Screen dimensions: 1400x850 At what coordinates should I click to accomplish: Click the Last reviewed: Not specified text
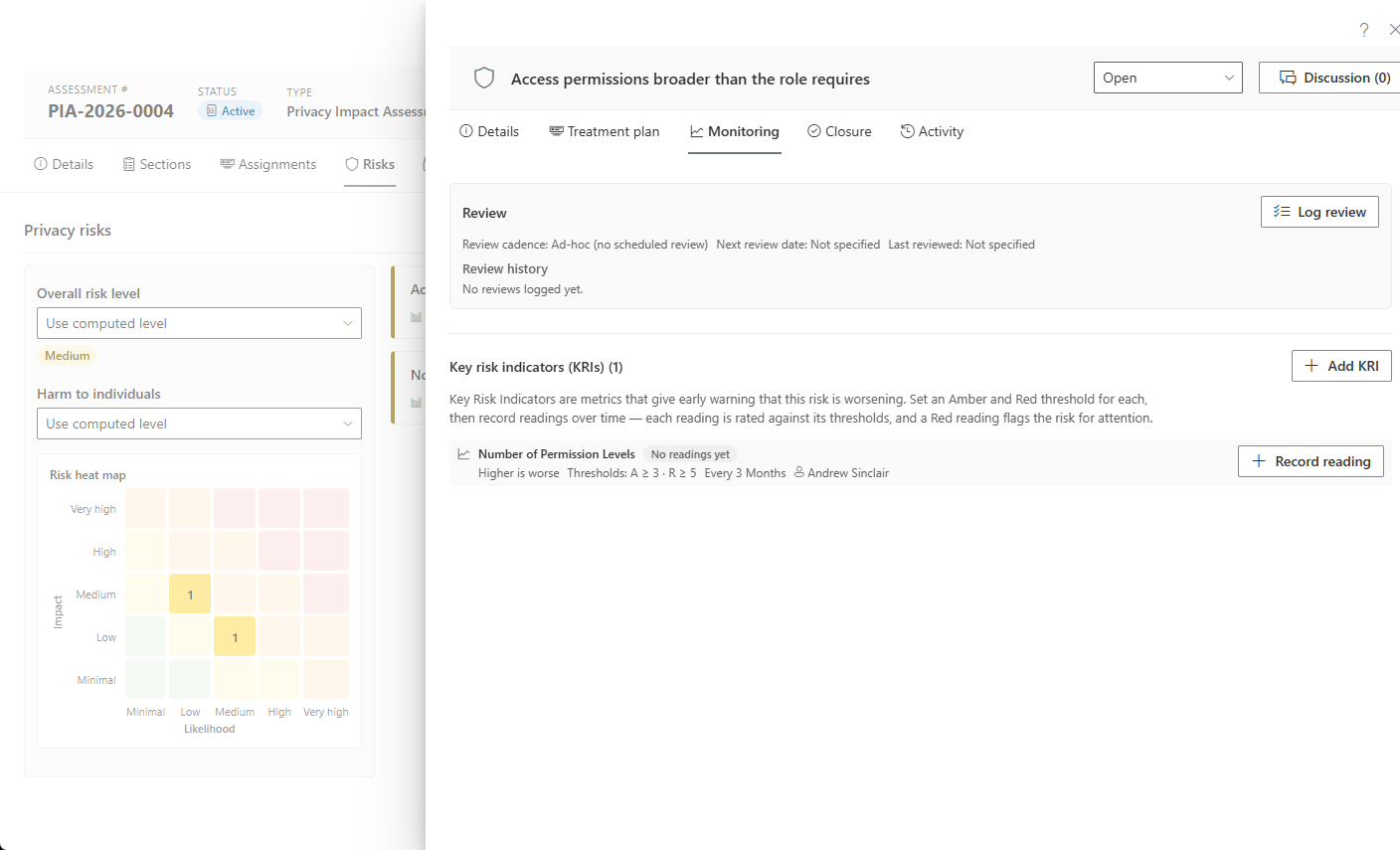[962, 245]
